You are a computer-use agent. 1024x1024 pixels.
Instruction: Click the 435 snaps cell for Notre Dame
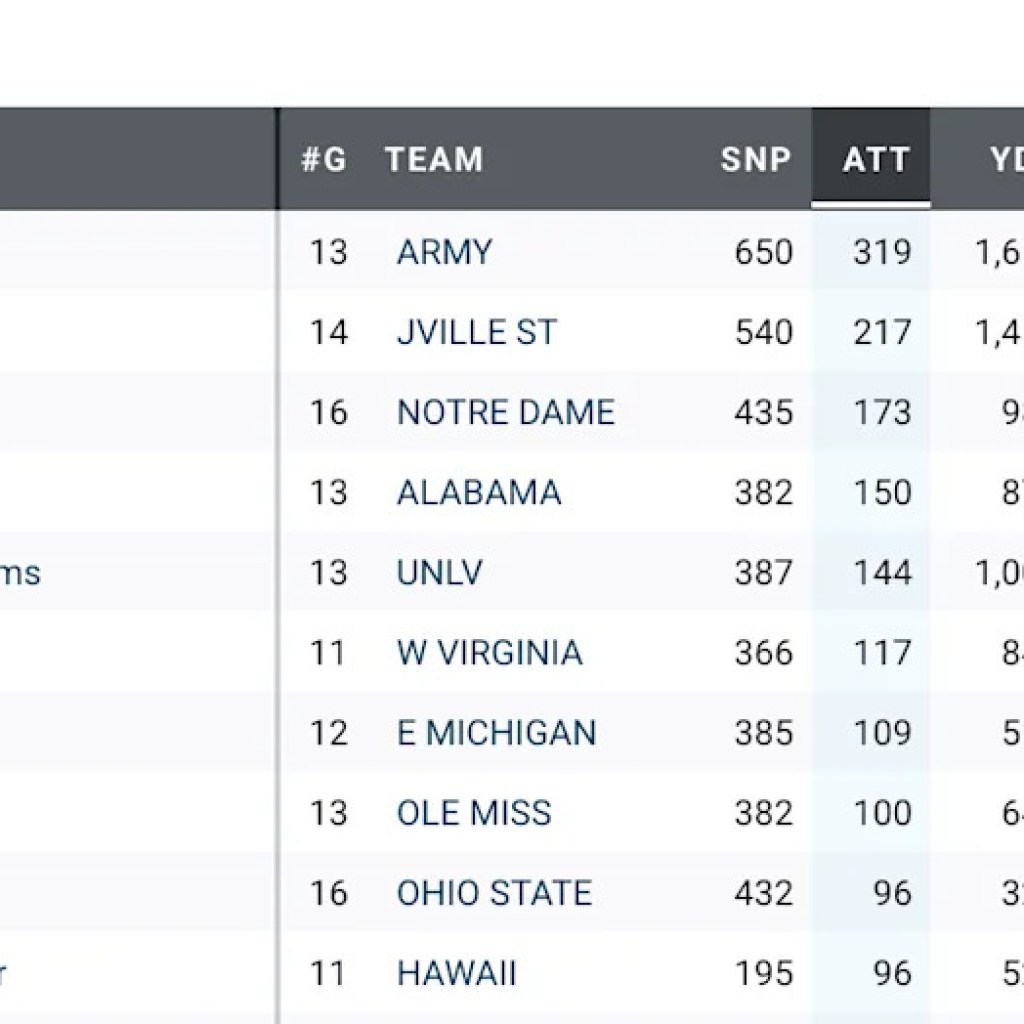[764, 412]
